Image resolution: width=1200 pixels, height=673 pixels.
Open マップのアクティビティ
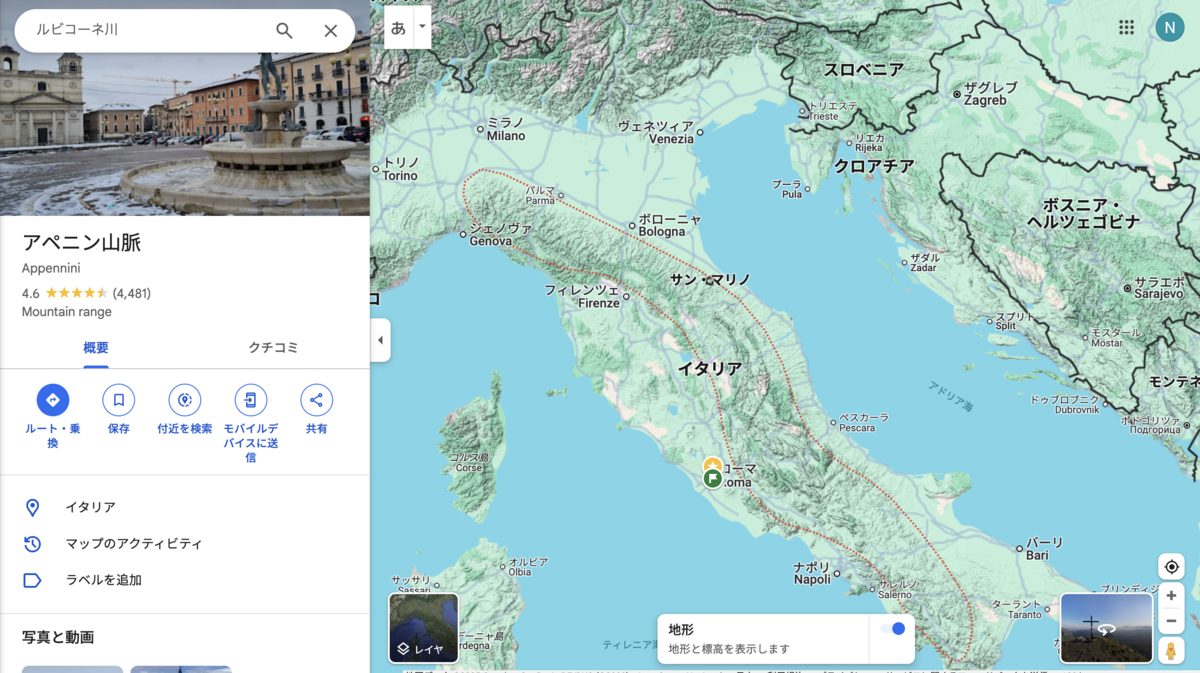pos(185,544)
